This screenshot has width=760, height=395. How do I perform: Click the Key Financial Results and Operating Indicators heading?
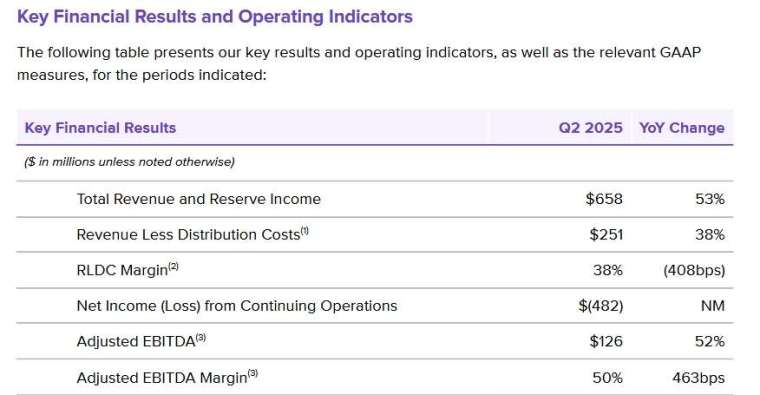(x=215, y=17)
